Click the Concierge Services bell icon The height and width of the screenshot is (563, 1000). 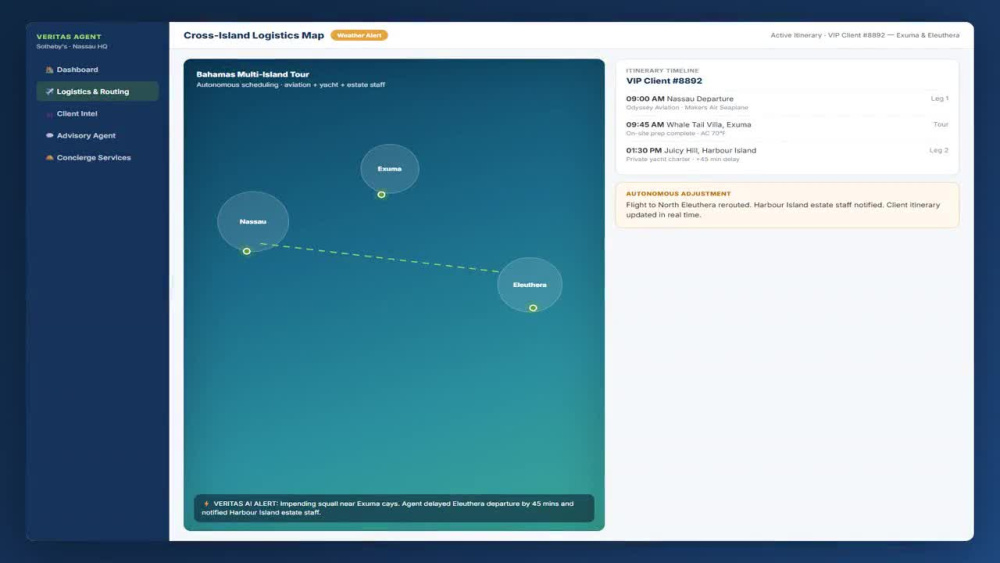pos(49,157)
